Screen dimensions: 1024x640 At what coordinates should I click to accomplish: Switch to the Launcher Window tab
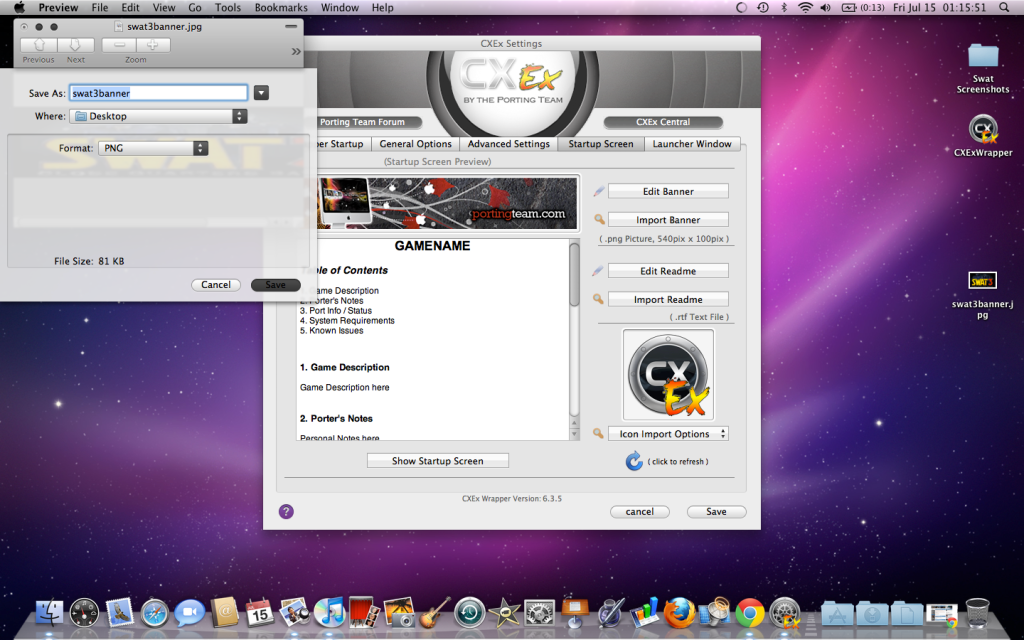(x=692, y=144)
